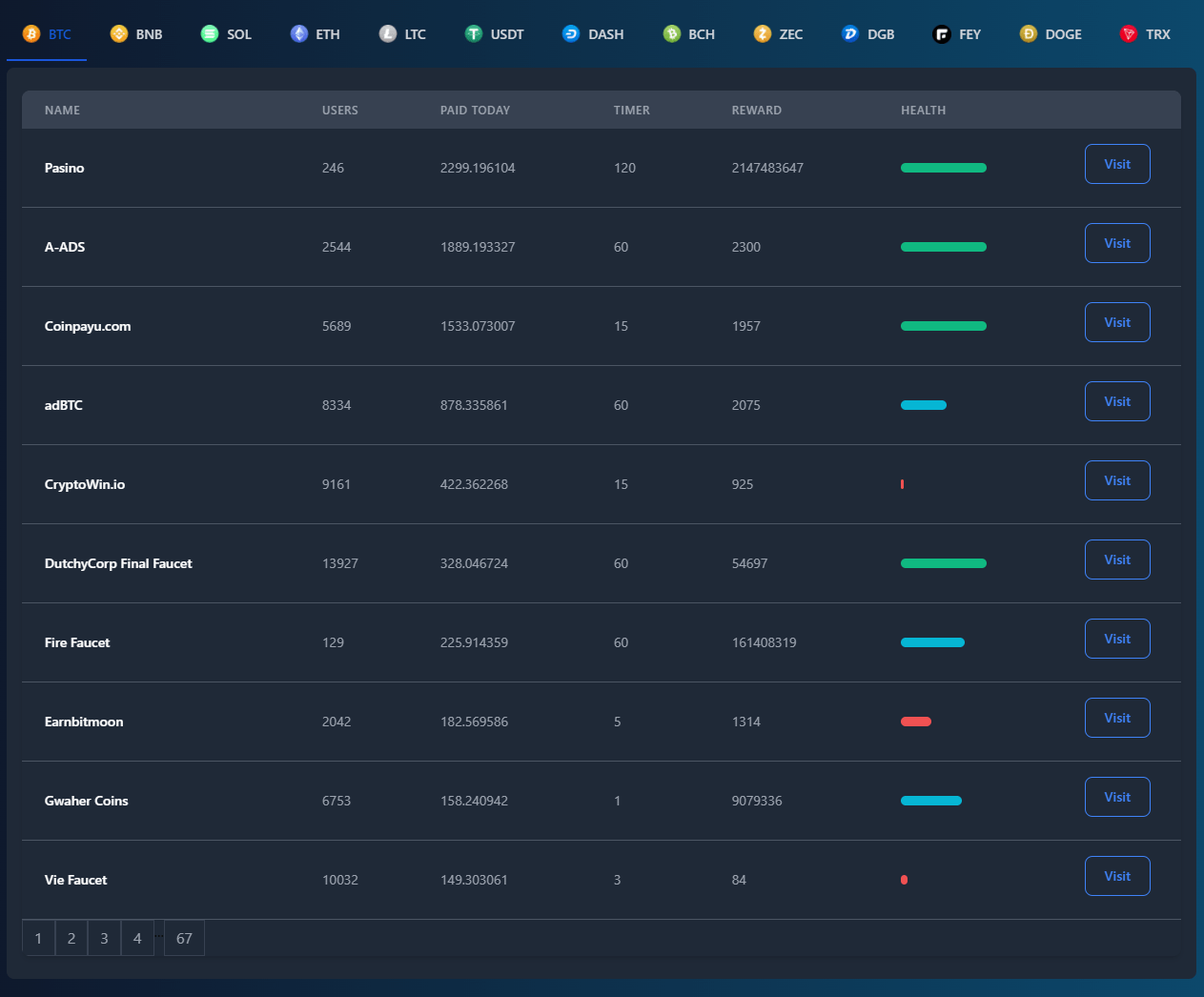The image size is (1204, 997).
Task: Click the paid value 149.303061
Action: pos(474,880)
